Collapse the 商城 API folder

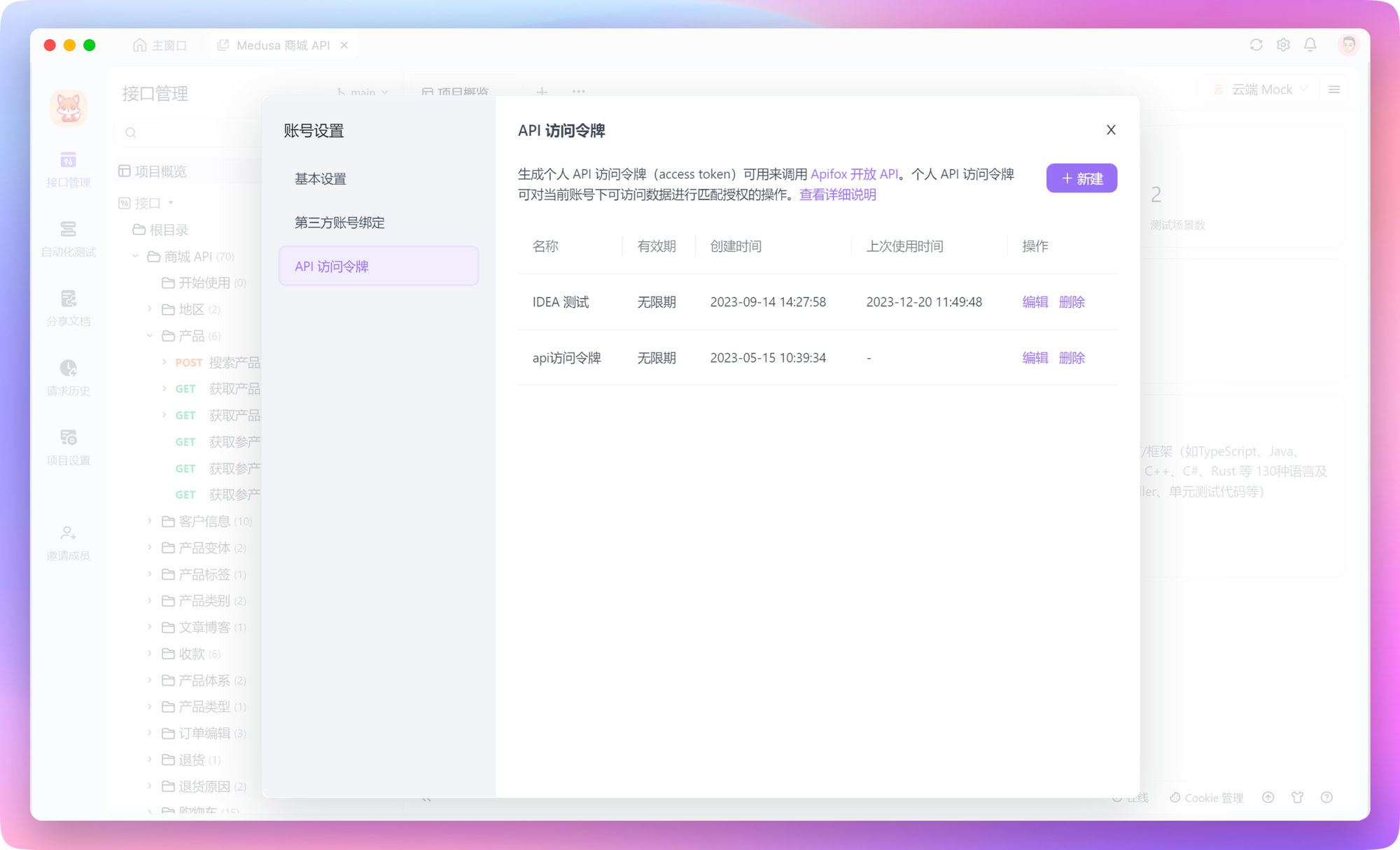(135, 257)
